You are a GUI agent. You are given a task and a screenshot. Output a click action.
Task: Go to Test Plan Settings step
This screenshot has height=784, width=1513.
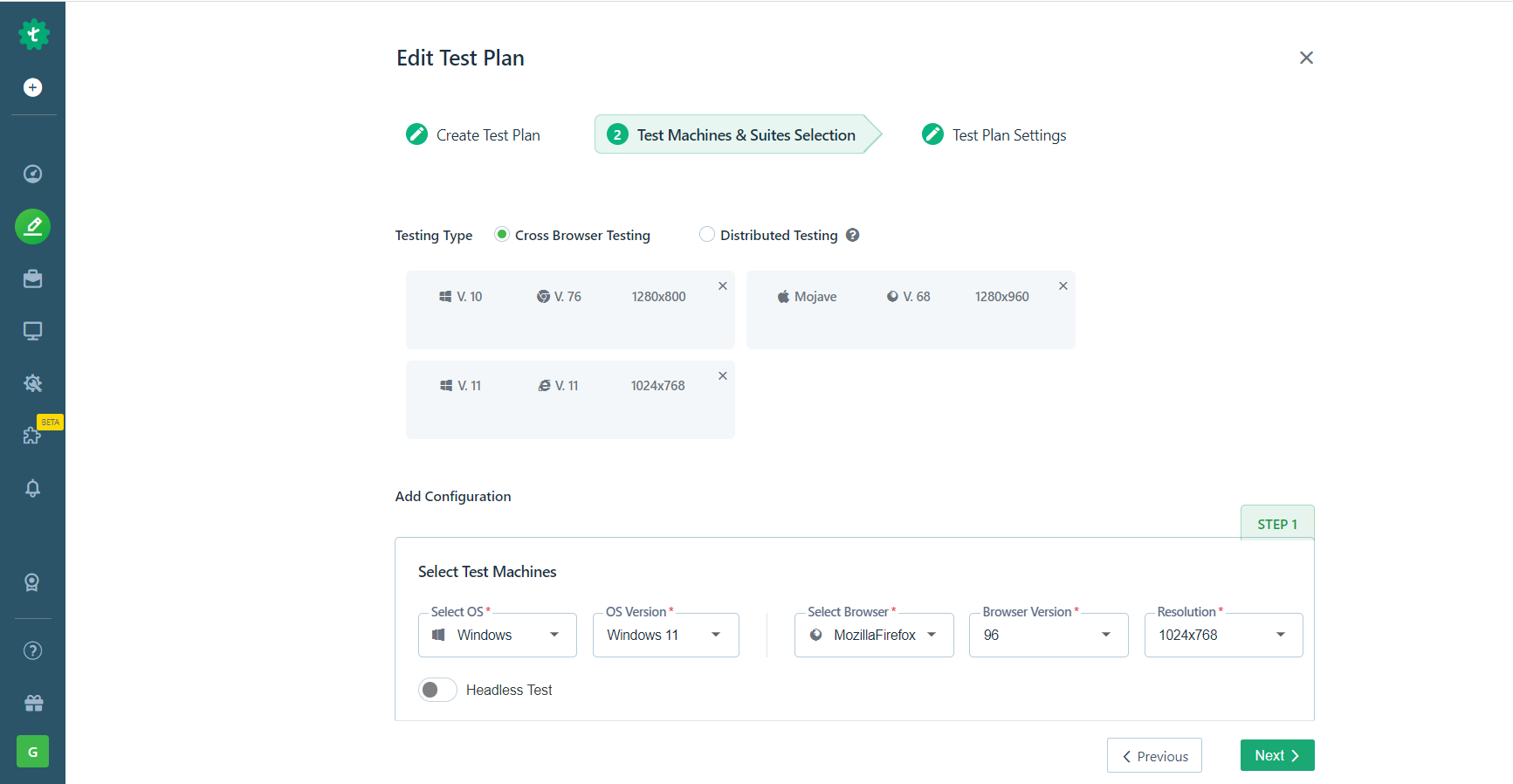point(994,134)
